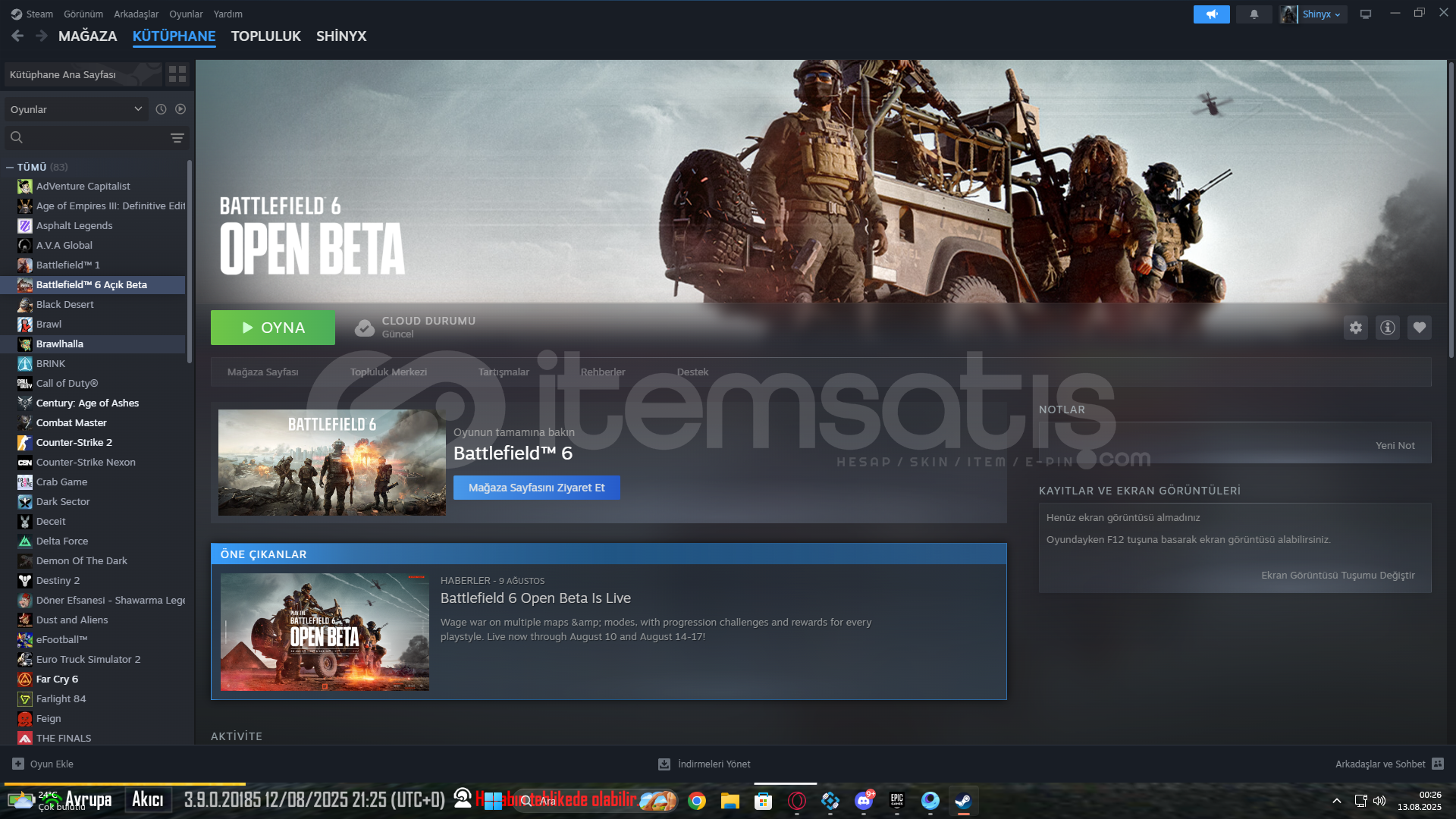Open the SHİNYX profile tab
The image size is (1456, 819).
pos(340,36)
